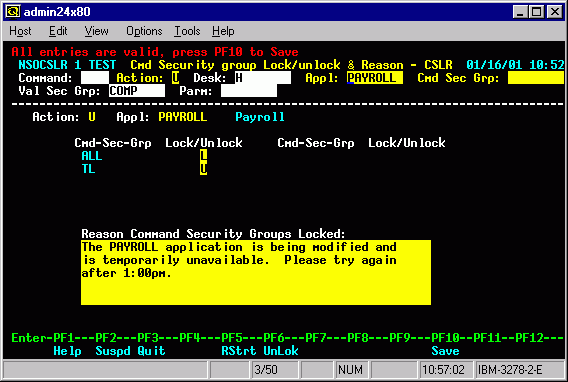This screenshot has height=382, width=568.
Task: Click the PF5 RStrt key label
Action: point(239,351)
